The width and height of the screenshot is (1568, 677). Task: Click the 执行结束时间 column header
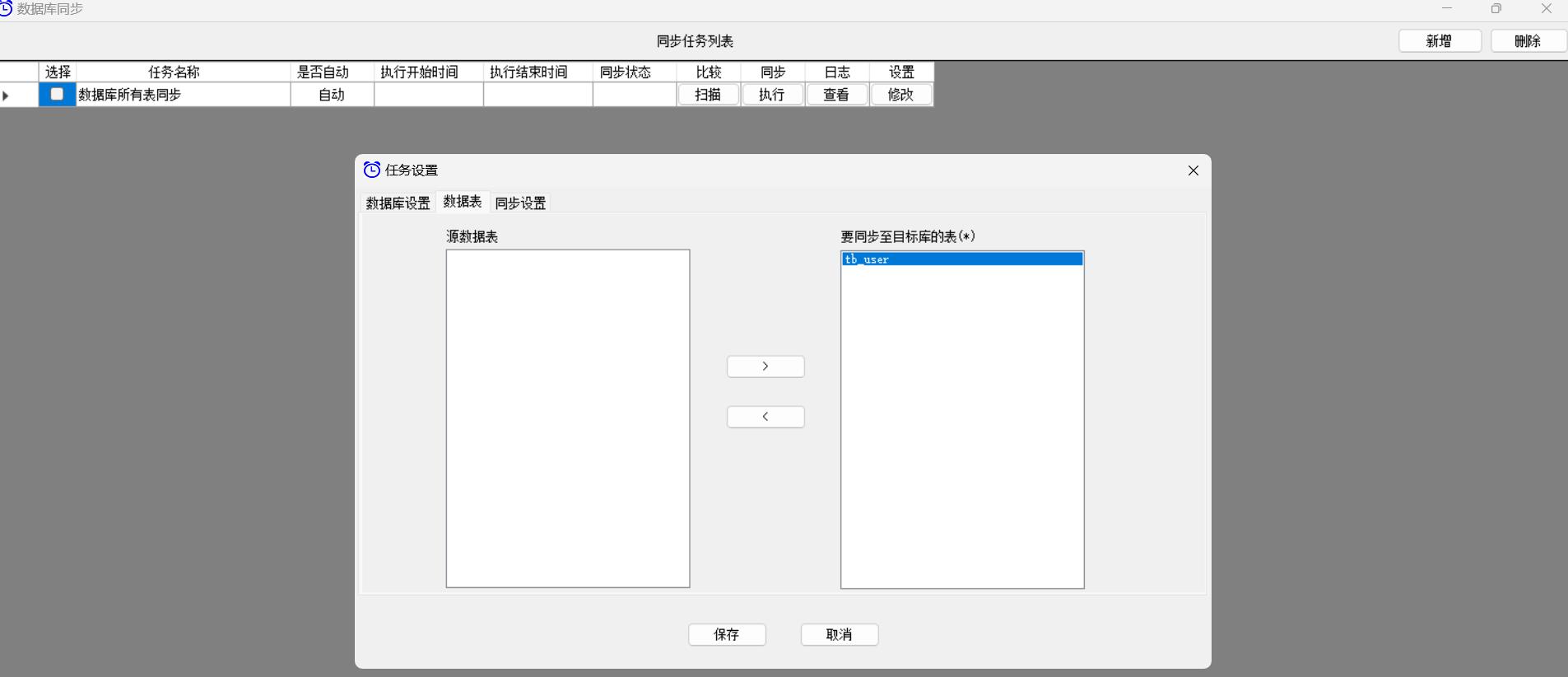click(x=537, y=72)
